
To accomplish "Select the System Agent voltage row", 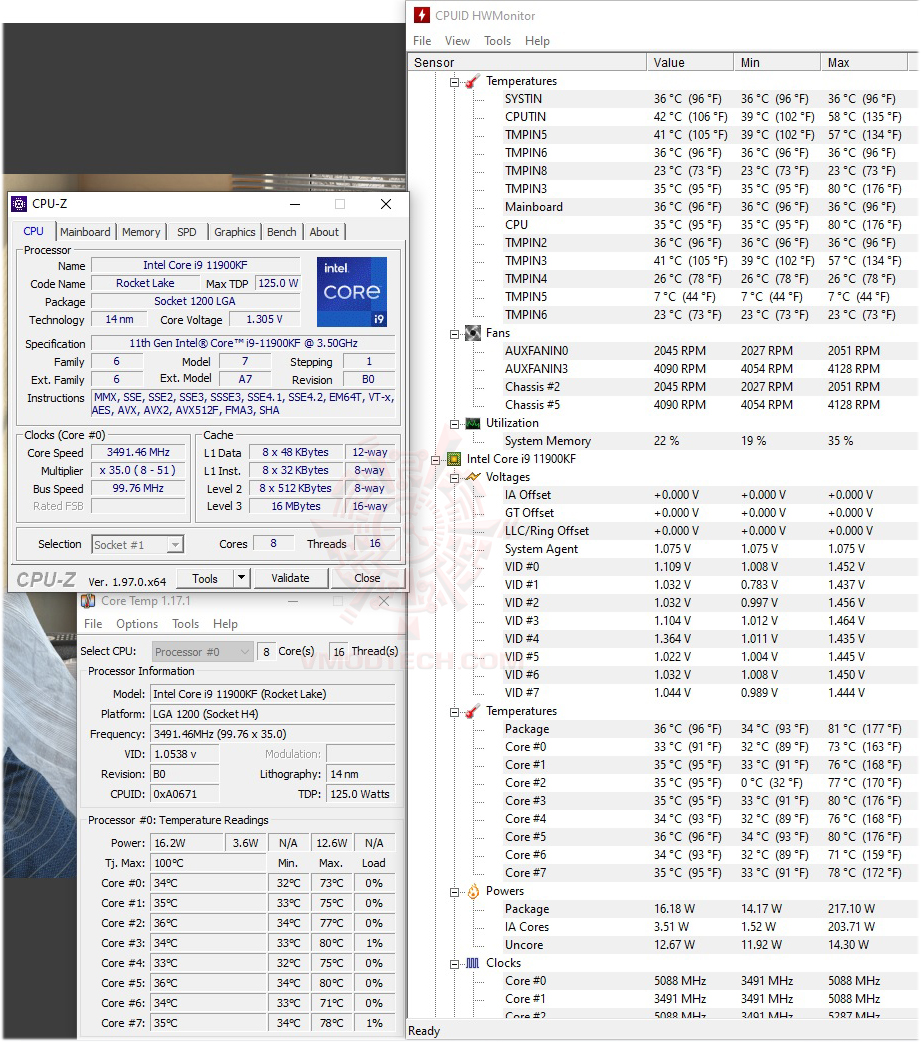I will [710, 549].
